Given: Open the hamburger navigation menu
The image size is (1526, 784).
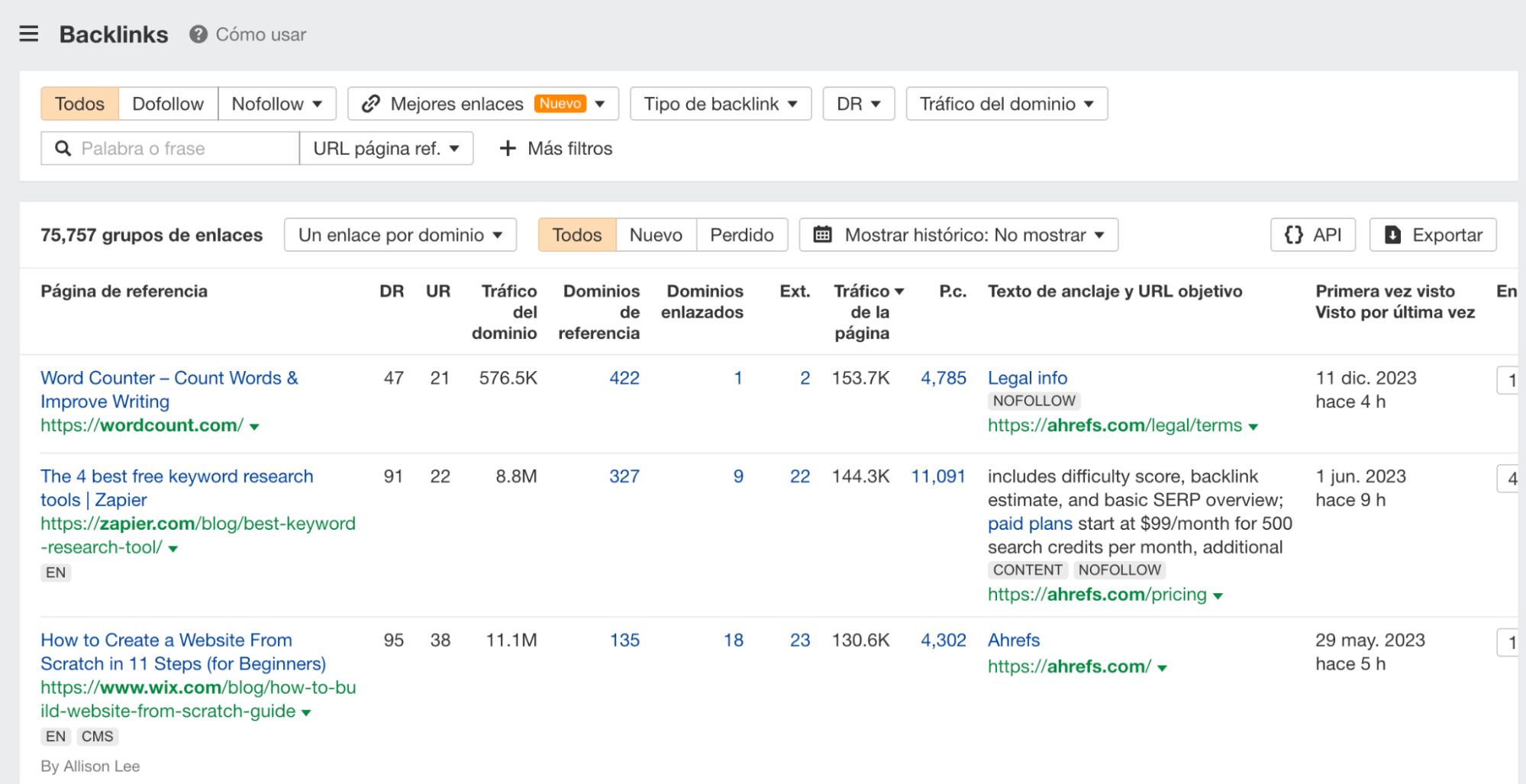Looking at the screenshot, I should tap(28, 34).
